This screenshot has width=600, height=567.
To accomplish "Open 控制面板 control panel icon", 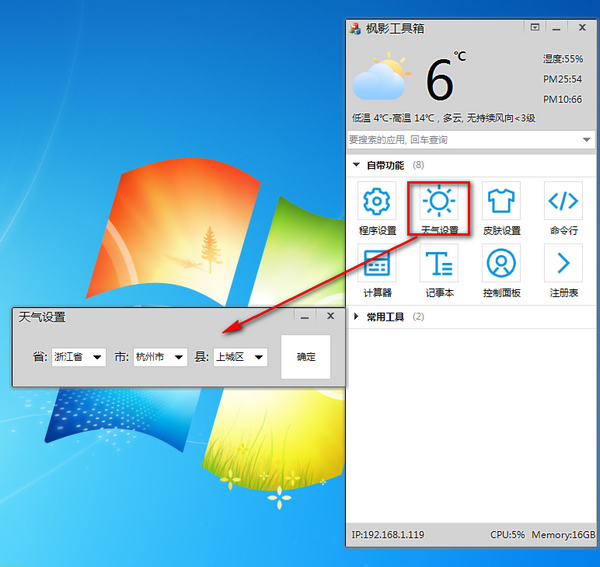I will tap(501, 263).
